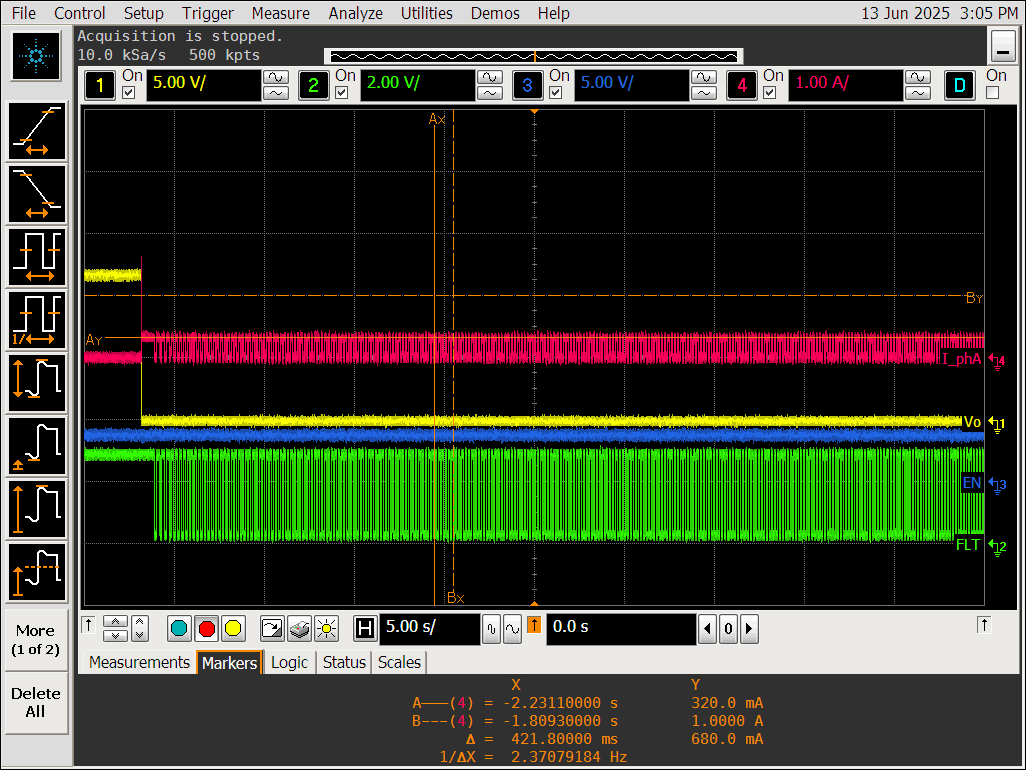Open the Analyze menu

pos(356,13)
